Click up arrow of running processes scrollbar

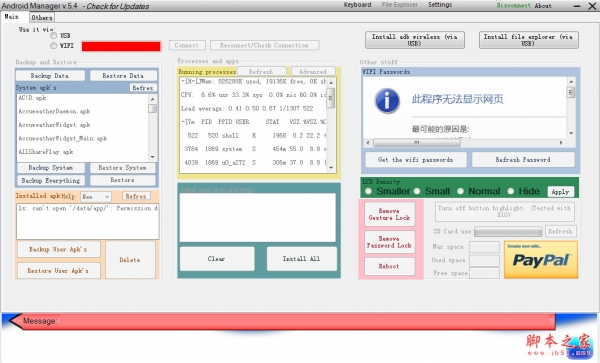(331, 83)
